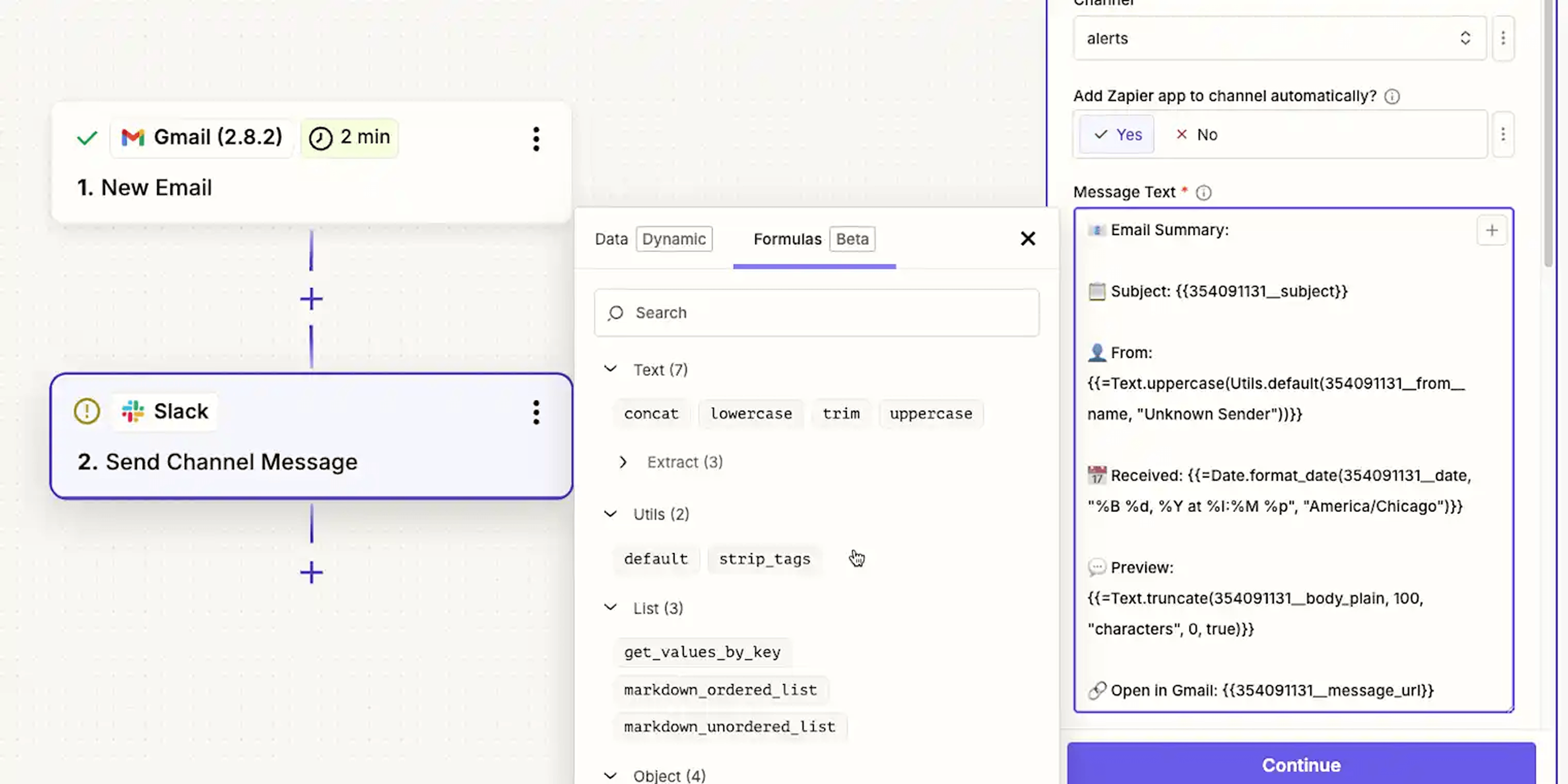Select Yes for adding Zapier app

click(x=1117, y=135)
